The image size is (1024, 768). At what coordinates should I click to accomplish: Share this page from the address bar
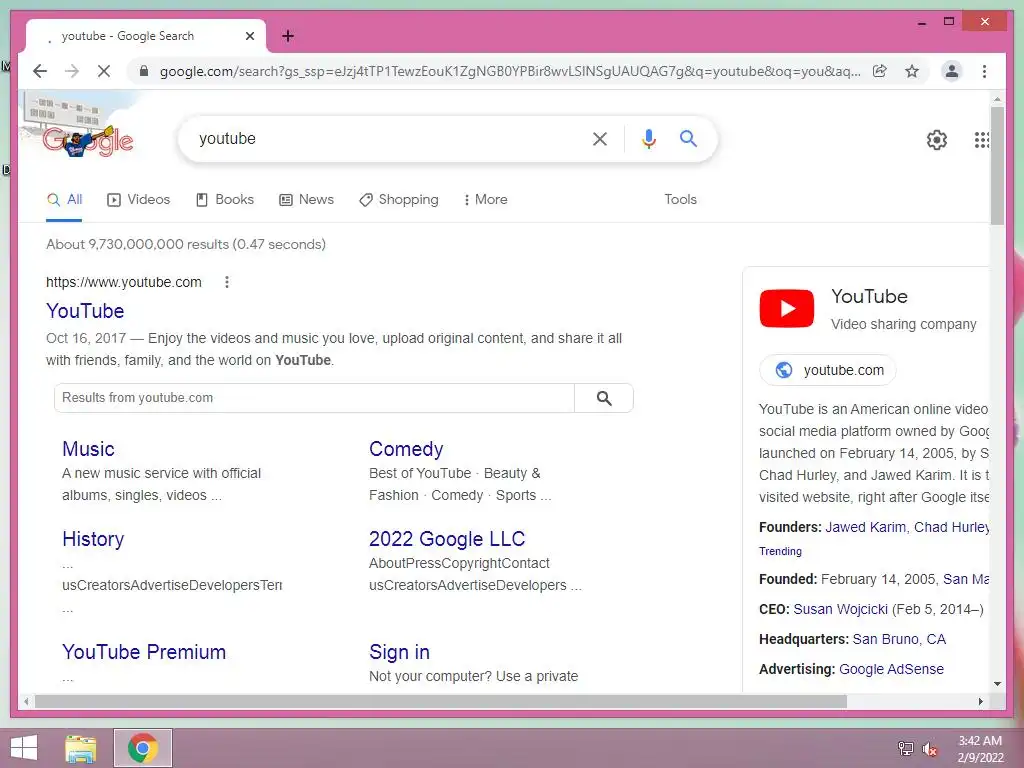[x=880, y=71]
